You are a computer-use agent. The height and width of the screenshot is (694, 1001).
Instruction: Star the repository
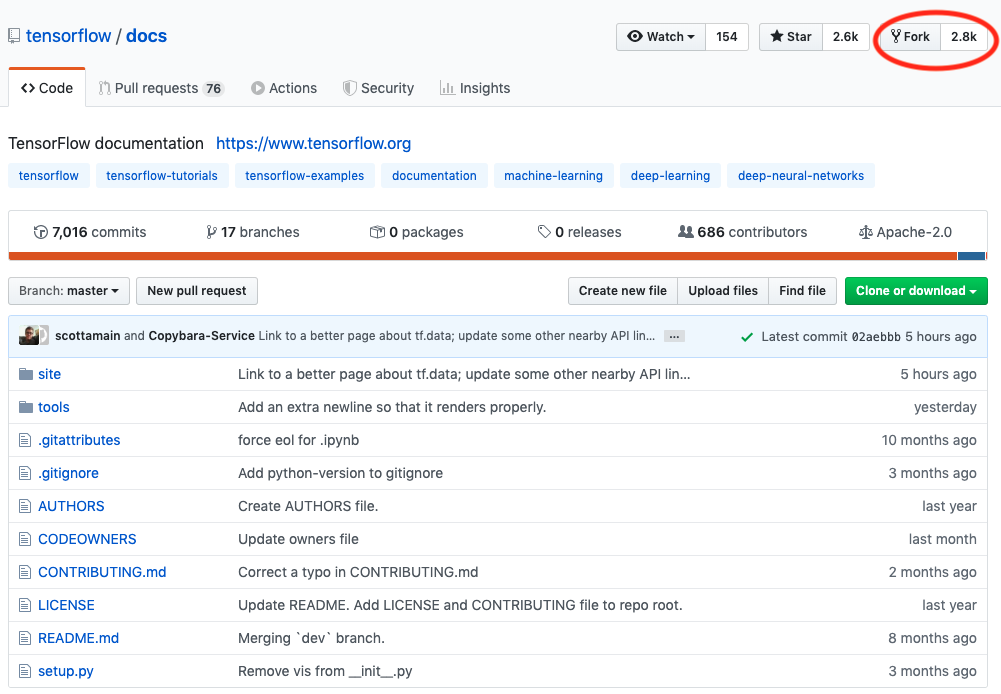click(x=791, y=36)
